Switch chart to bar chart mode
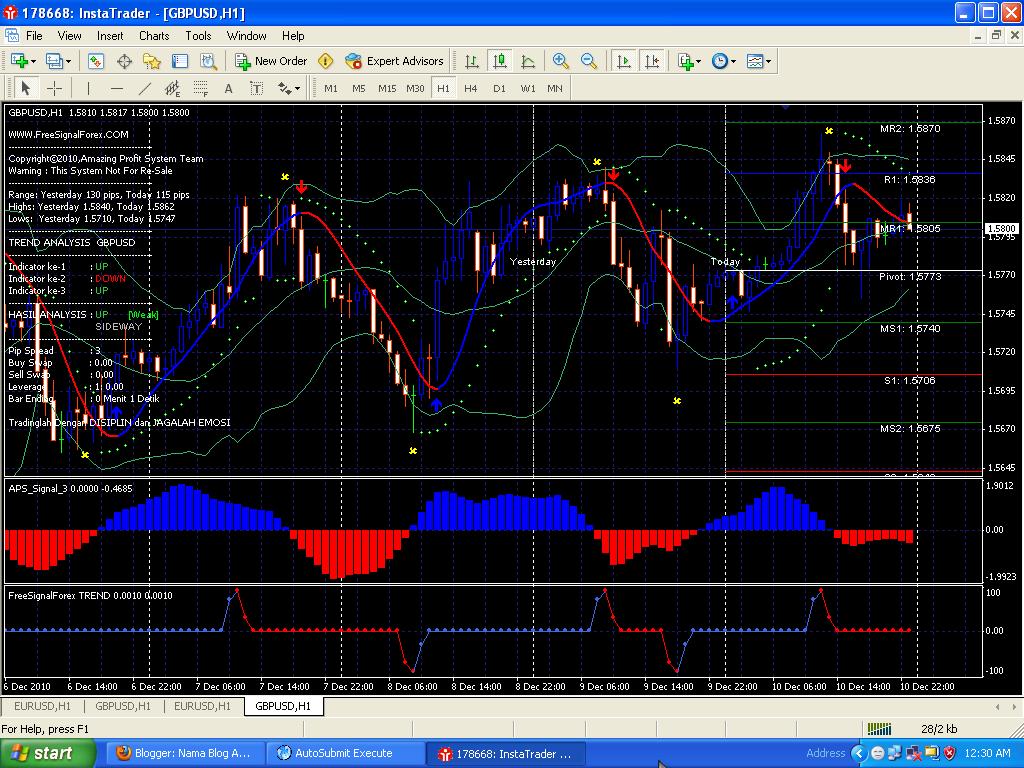Image resolution: width=1024 pixels, height=768 pixels. tap(471, 61)
